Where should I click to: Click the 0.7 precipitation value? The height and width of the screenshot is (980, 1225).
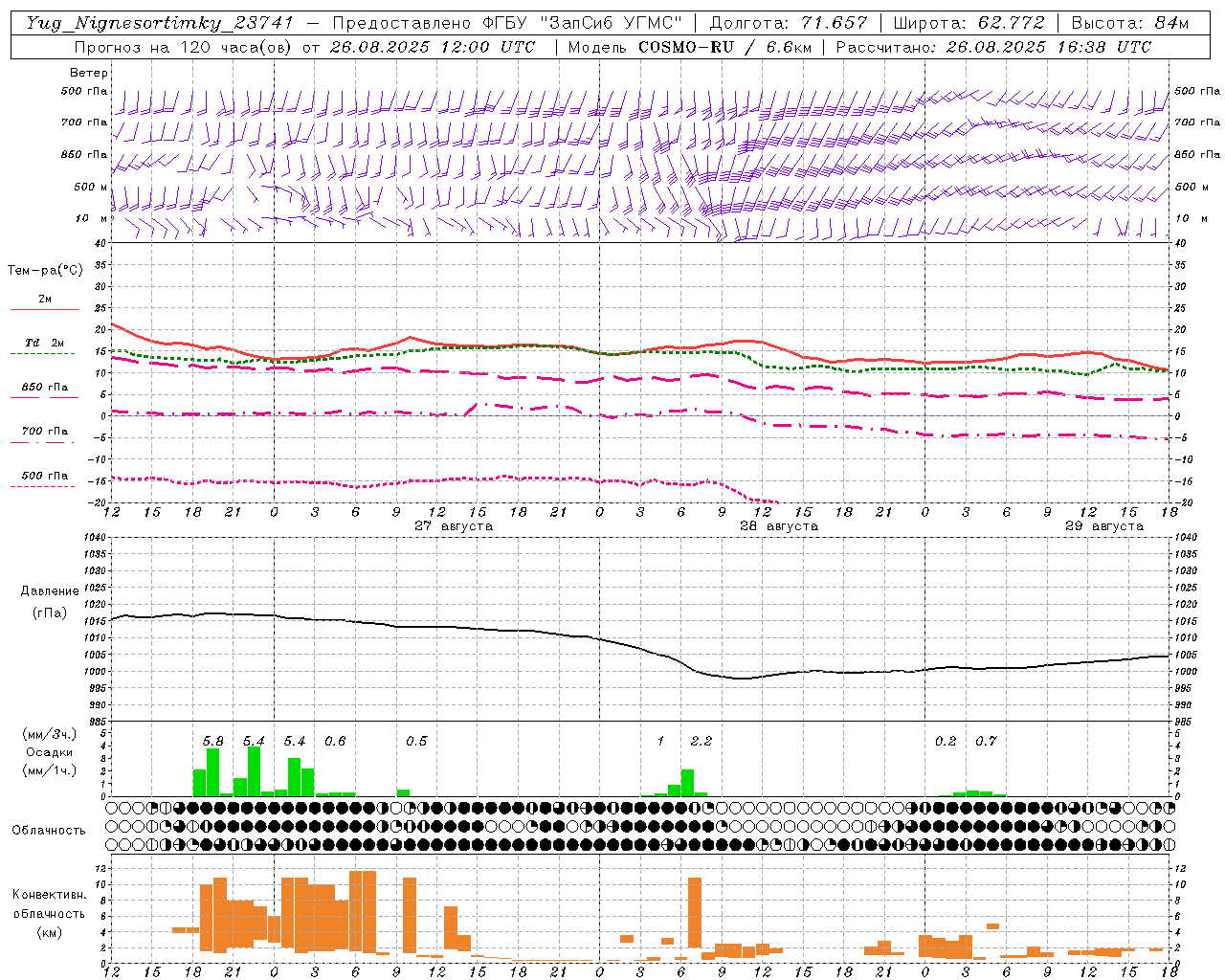click(986, 742)
